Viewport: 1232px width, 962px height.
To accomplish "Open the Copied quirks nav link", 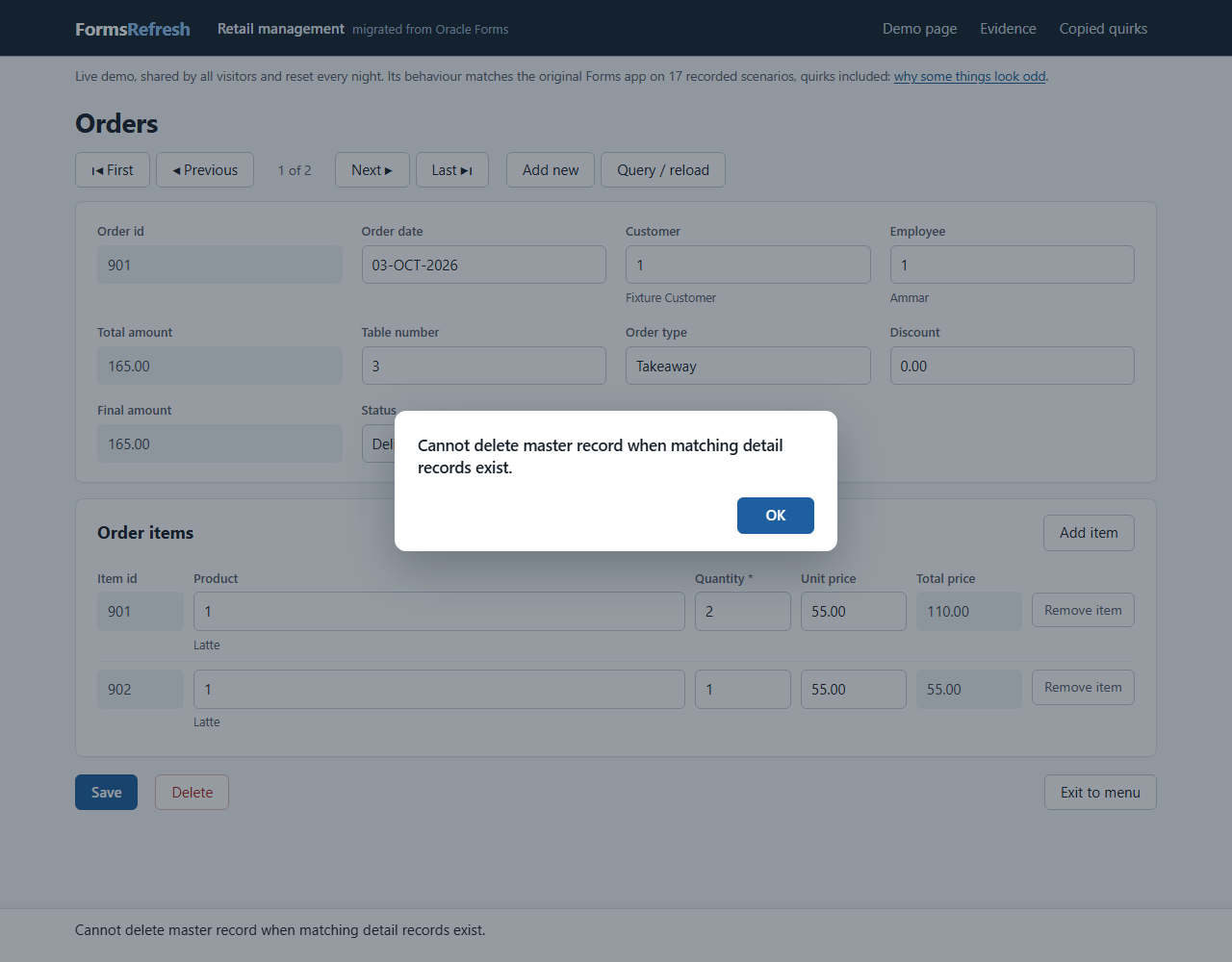I will click(1103, 29).
